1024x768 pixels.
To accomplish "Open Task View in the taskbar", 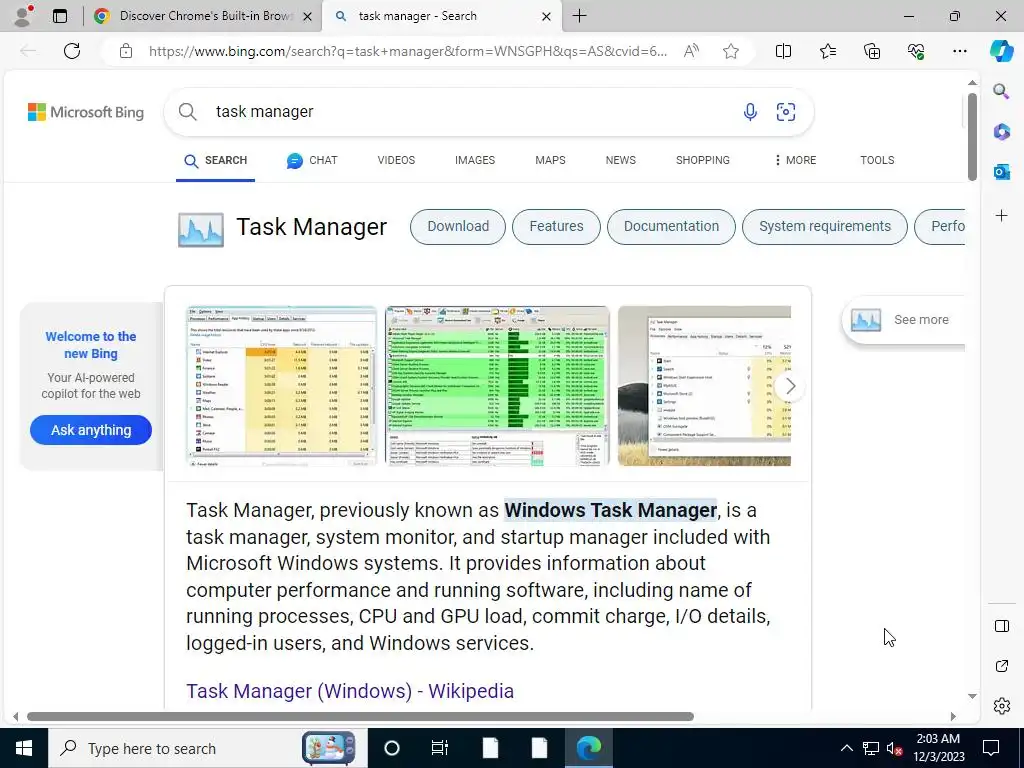I will click(440, 748).
